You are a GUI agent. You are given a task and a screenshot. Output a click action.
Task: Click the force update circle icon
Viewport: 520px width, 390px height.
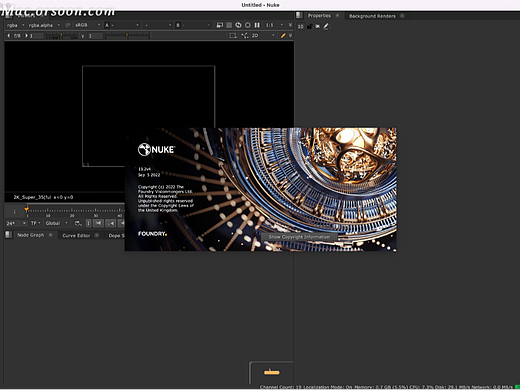click(248, 25)
